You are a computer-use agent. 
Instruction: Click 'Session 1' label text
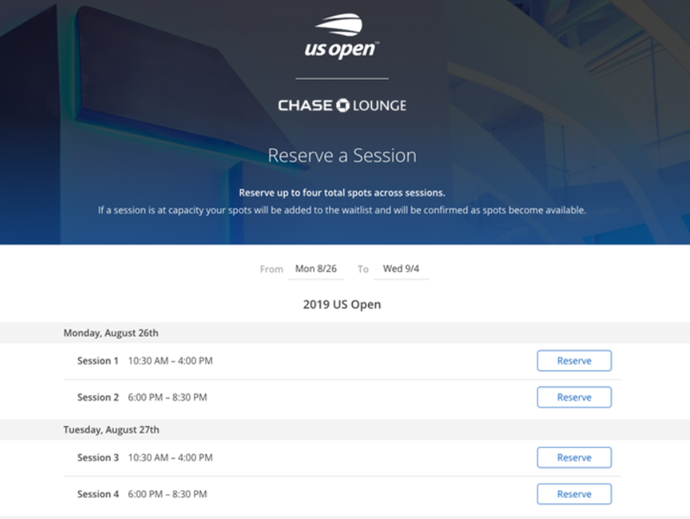[x=98, y=361]
